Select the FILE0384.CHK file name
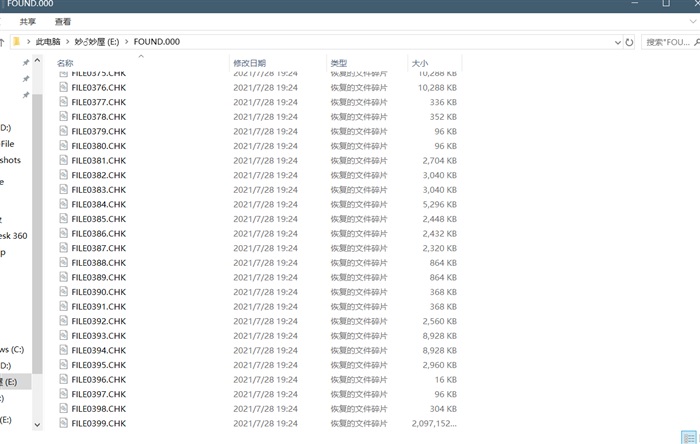 (98, 205)
